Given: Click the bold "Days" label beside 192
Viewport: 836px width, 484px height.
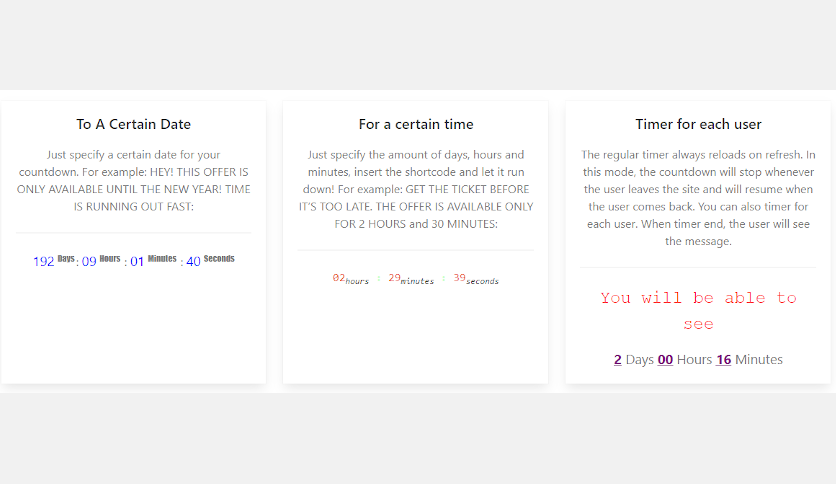Looking at the screenshot, I should point(67,259).
